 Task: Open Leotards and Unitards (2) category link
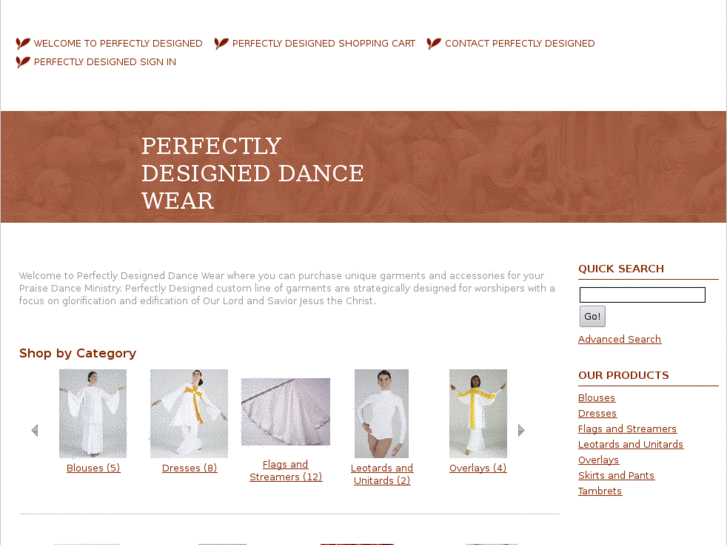(382, 474)
